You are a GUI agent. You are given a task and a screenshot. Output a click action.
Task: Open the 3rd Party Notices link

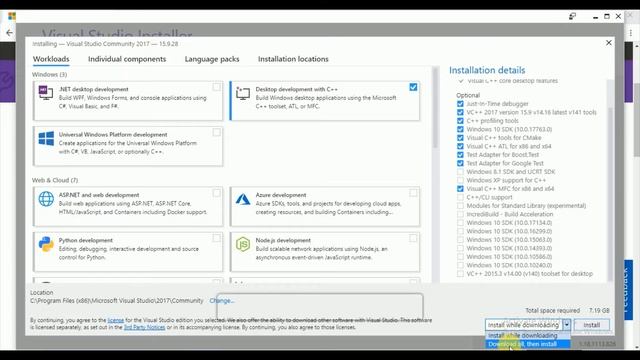144,327
